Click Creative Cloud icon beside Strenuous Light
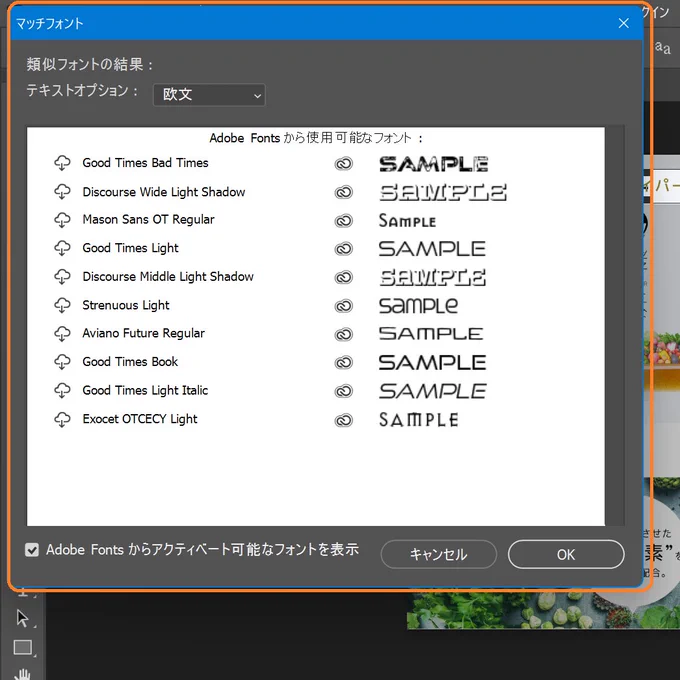 [x=343, y=306]
